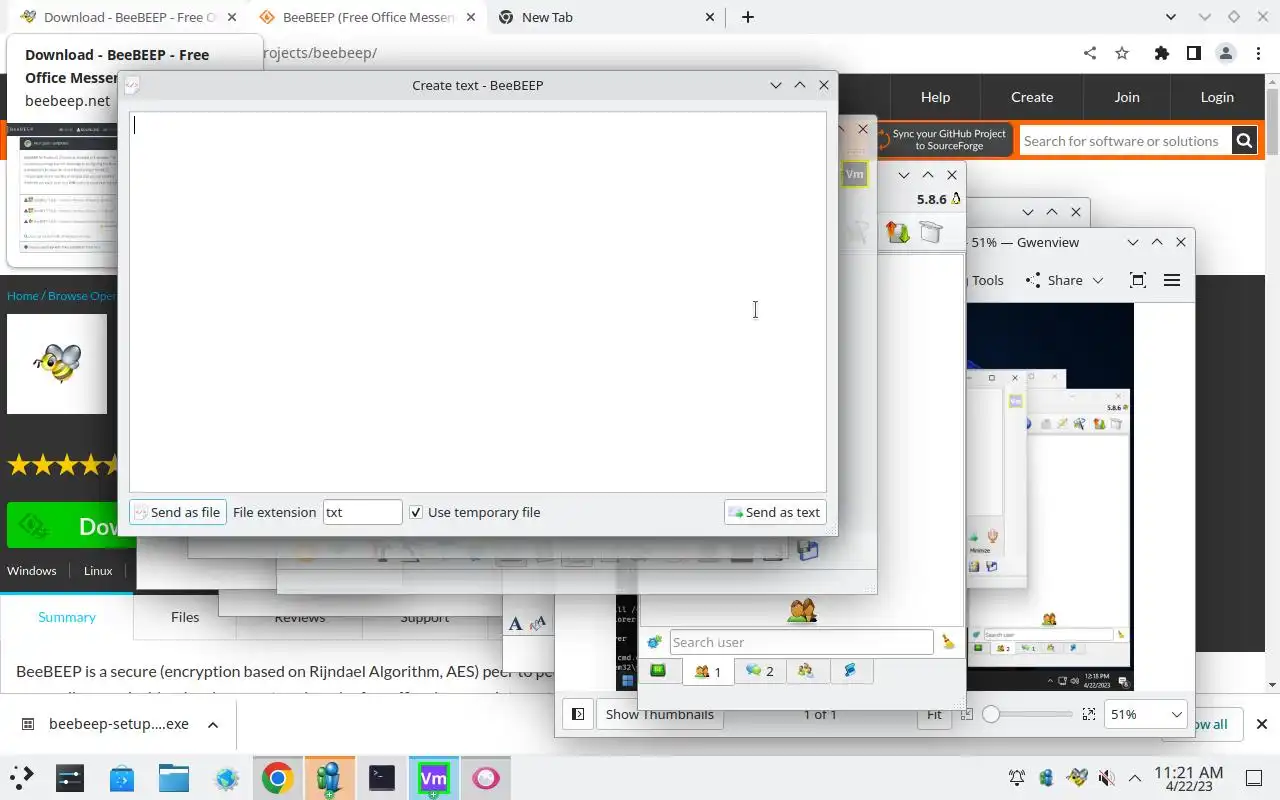
Task: Click the Vm icon in the background window
Action: coord(854,174)
